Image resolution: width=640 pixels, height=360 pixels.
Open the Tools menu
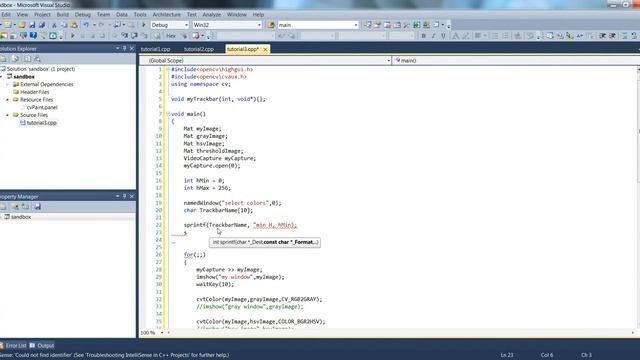pyautogui.click(x=140, y=15)
